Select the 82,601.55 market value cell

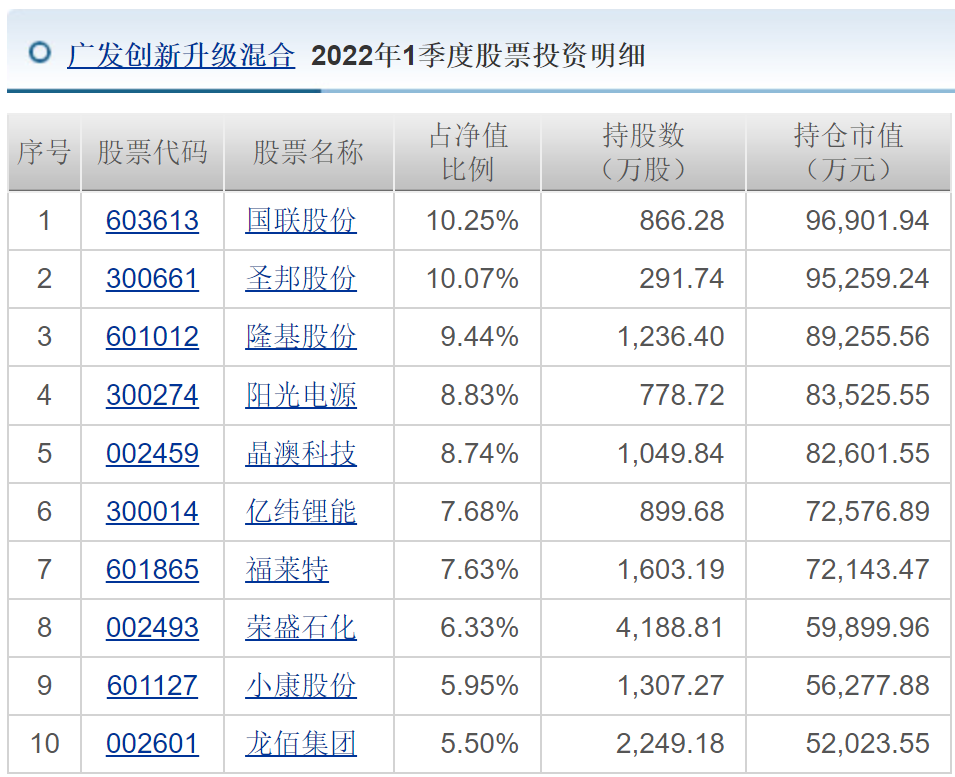pos(848,454)
